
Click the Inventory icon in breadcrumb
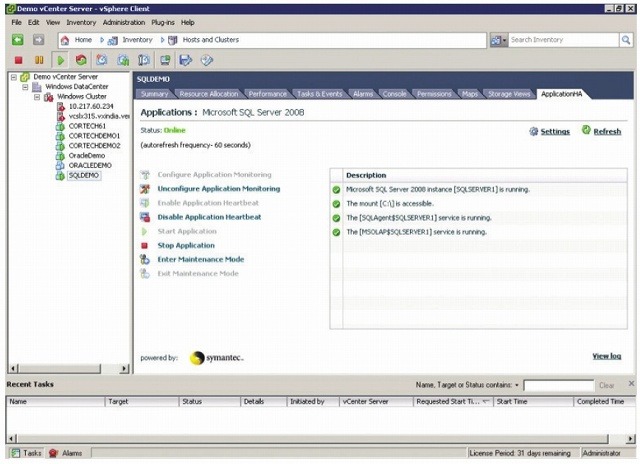click(113, 40)
